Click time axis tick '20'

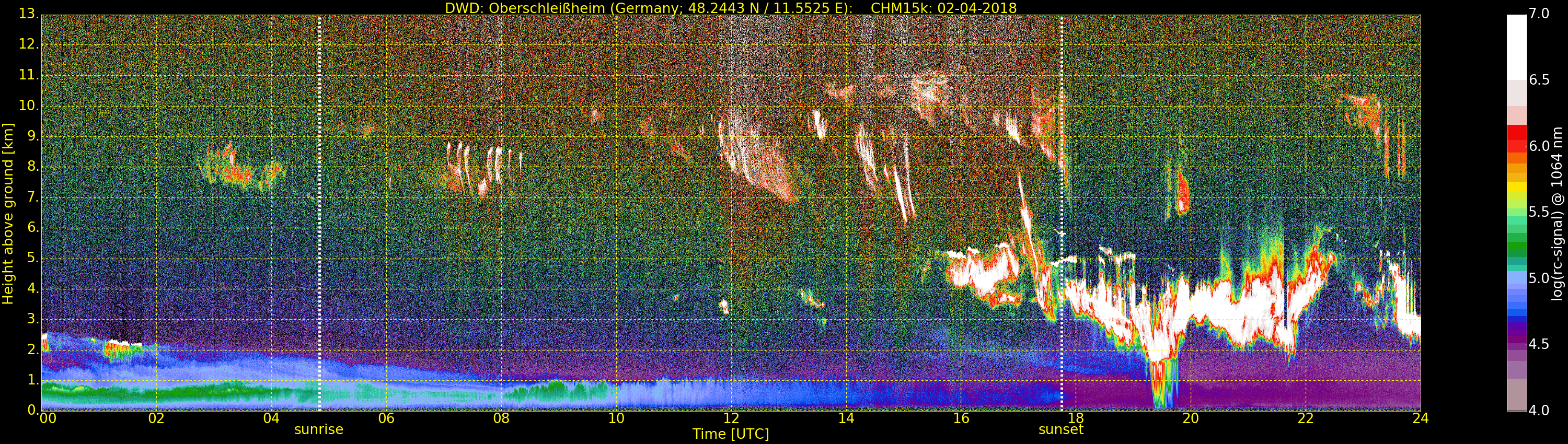point(1191,418)
